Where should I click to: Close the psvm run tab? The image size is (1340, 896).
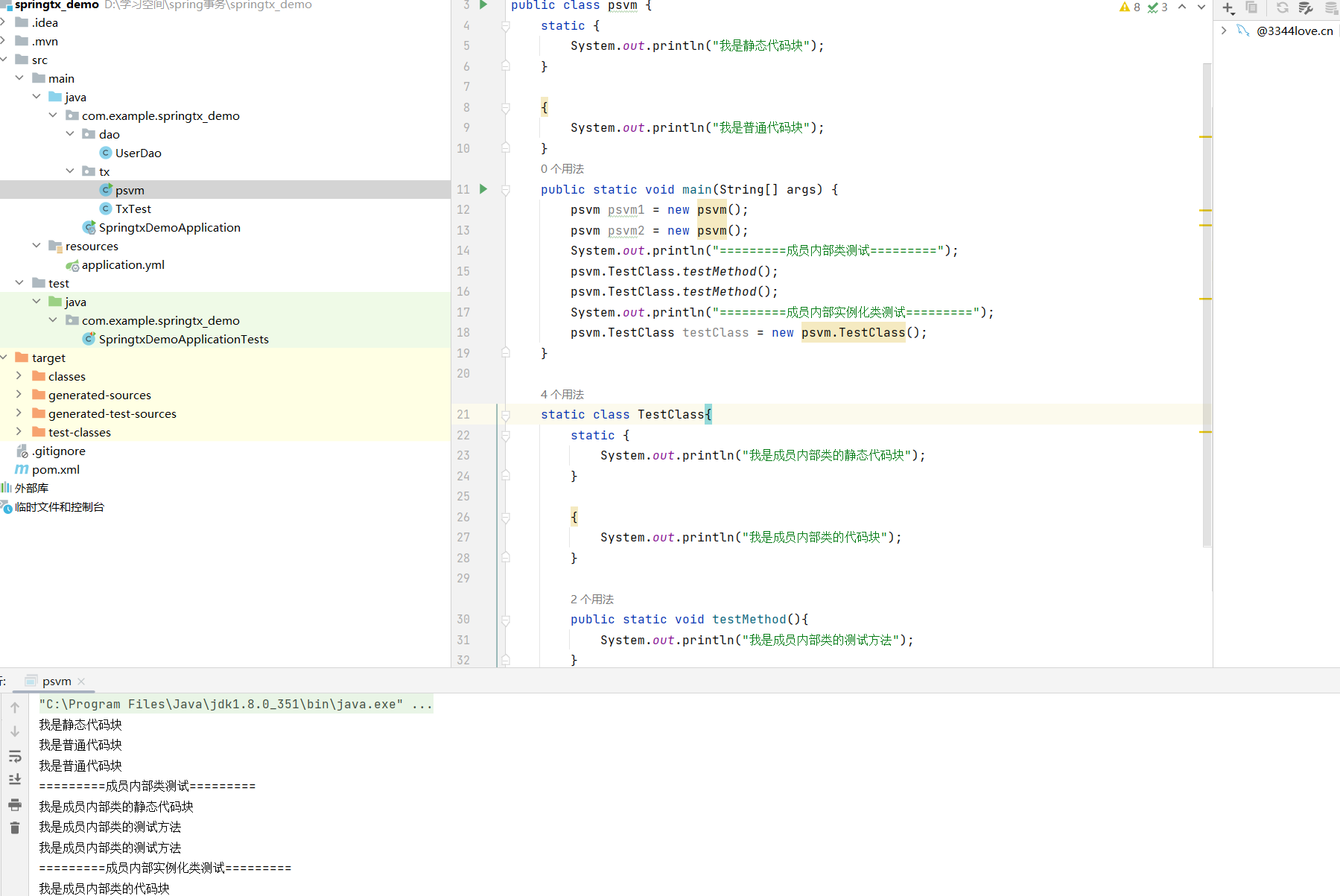pyautogui.click(x=82, y=681)
